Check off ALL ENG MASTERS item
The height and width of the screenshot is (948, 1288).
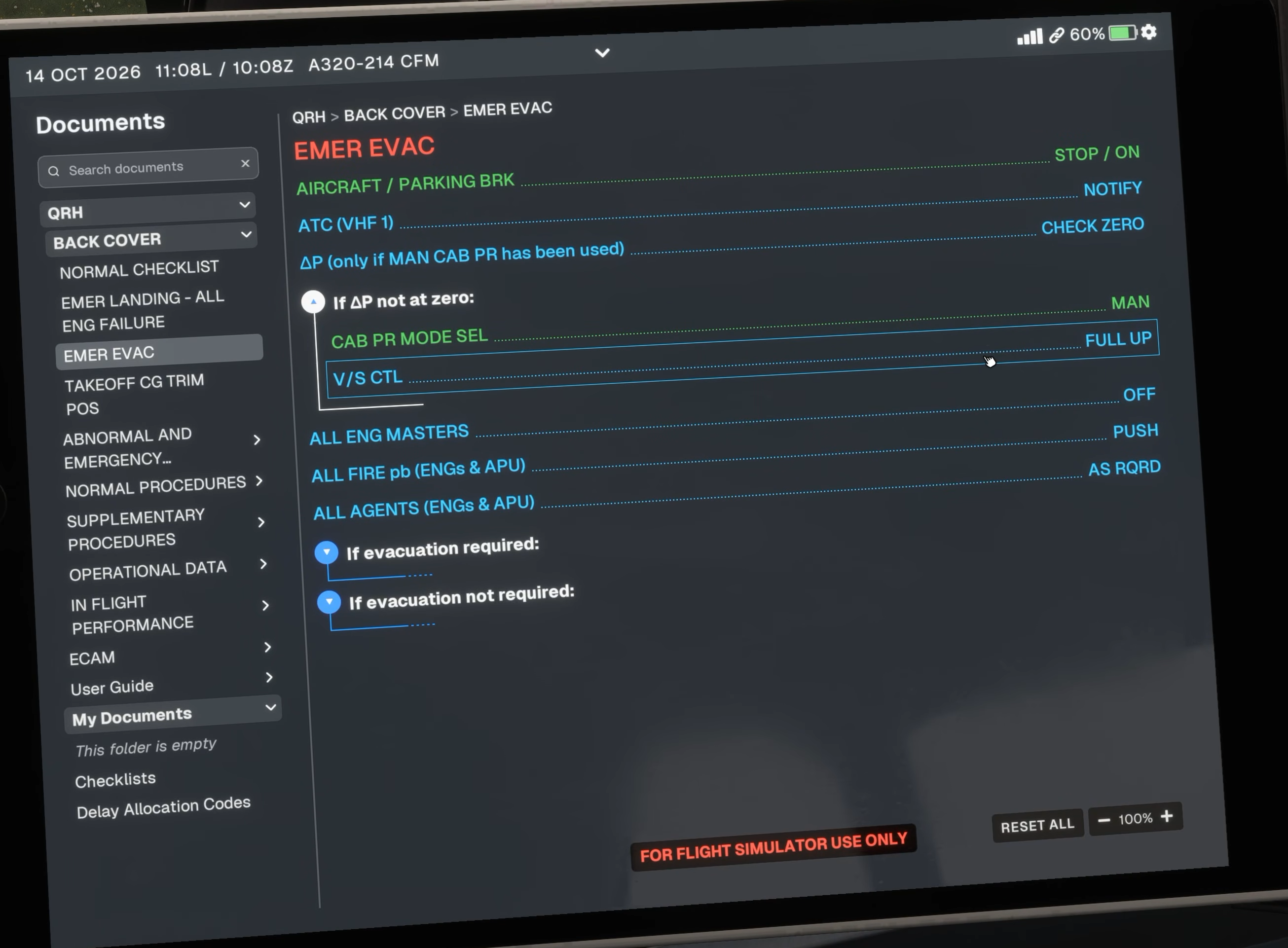(733, 415)
